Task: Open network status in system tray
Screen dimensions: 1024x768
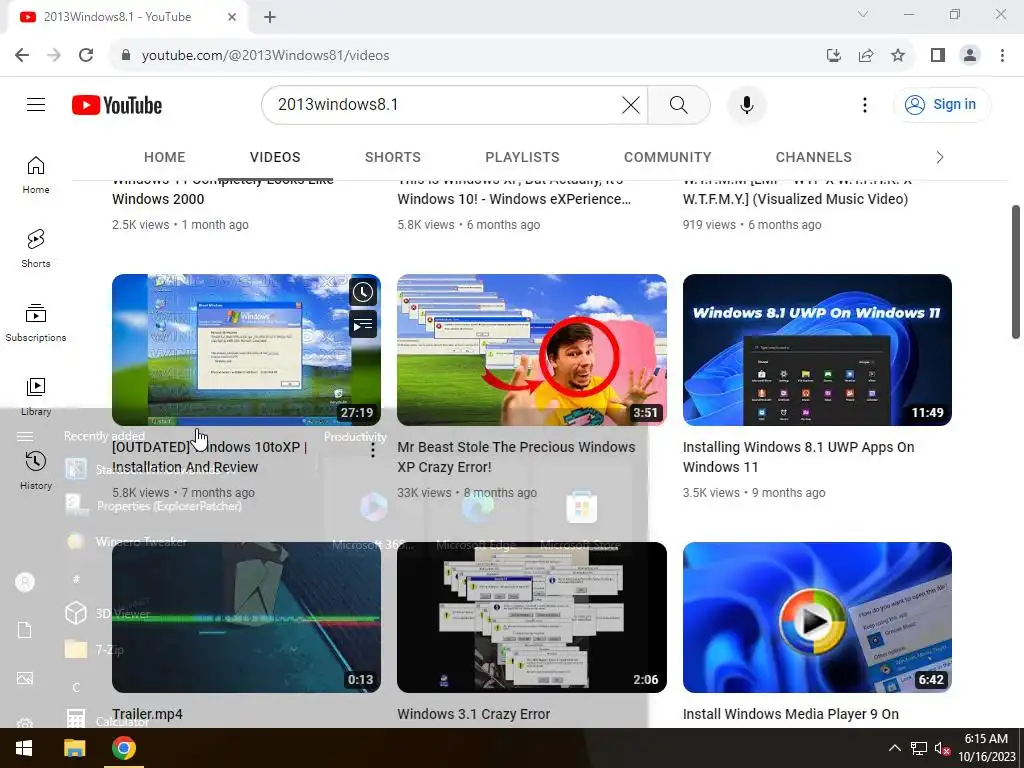Action: [x=919, y=748]
